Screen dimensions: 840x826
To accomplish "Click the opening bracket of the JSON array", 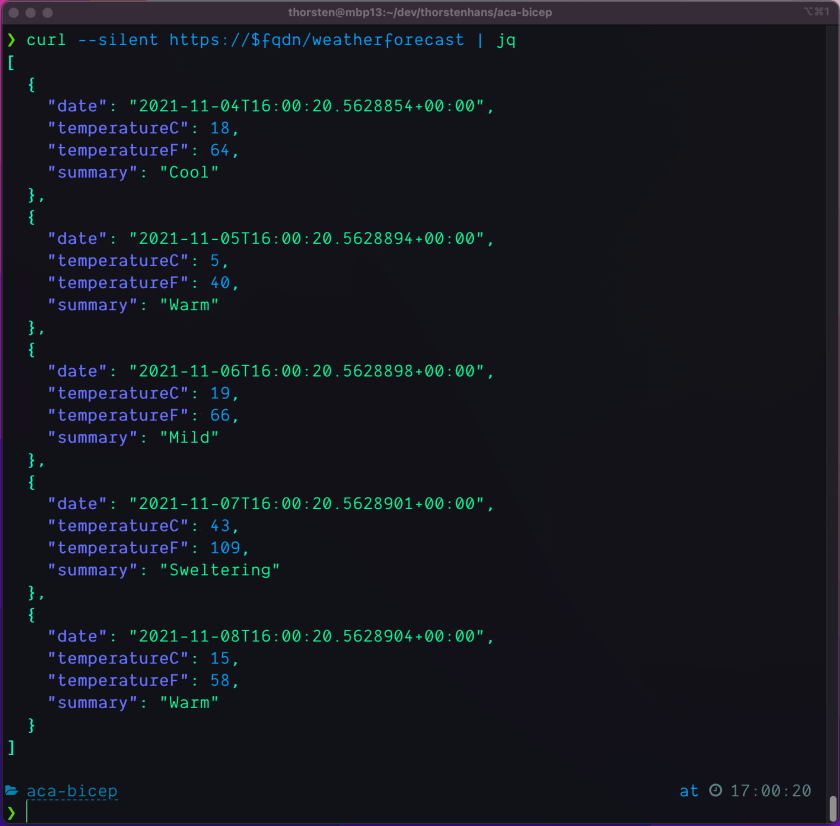I will click(10, 62).
